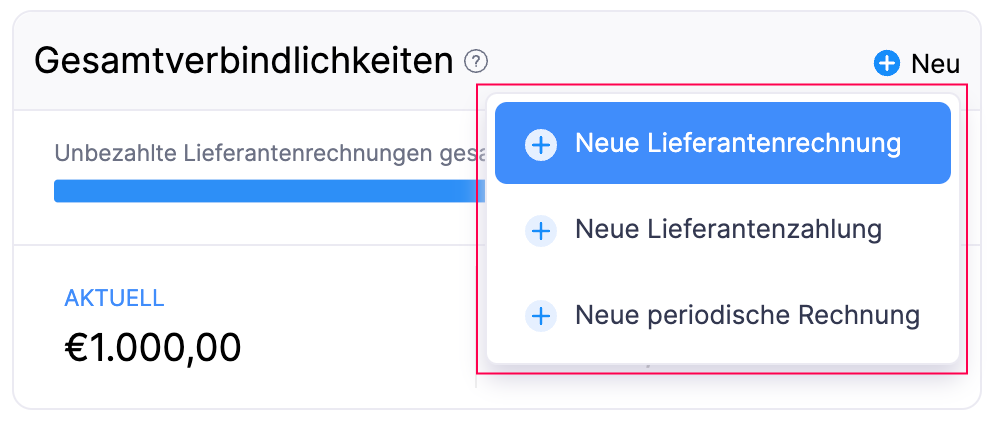Click plus icon beside Neue periodische Rechnung
The height and width of the screenshot is (422, 1006).
540,317
